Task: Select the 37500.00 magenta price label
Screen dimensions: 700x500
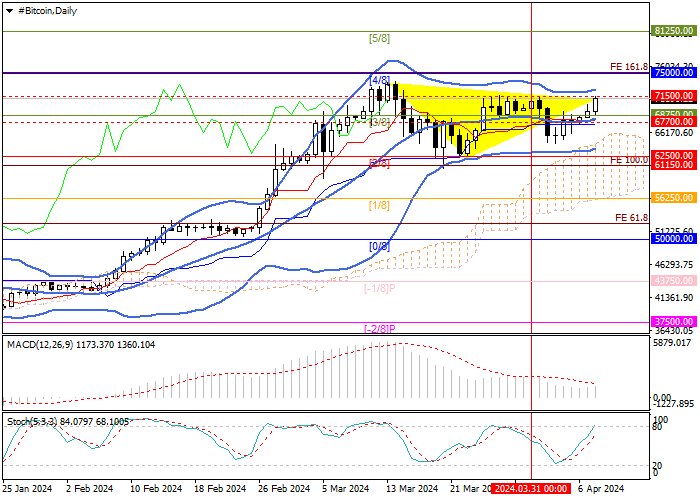Action: coord(674,321)
